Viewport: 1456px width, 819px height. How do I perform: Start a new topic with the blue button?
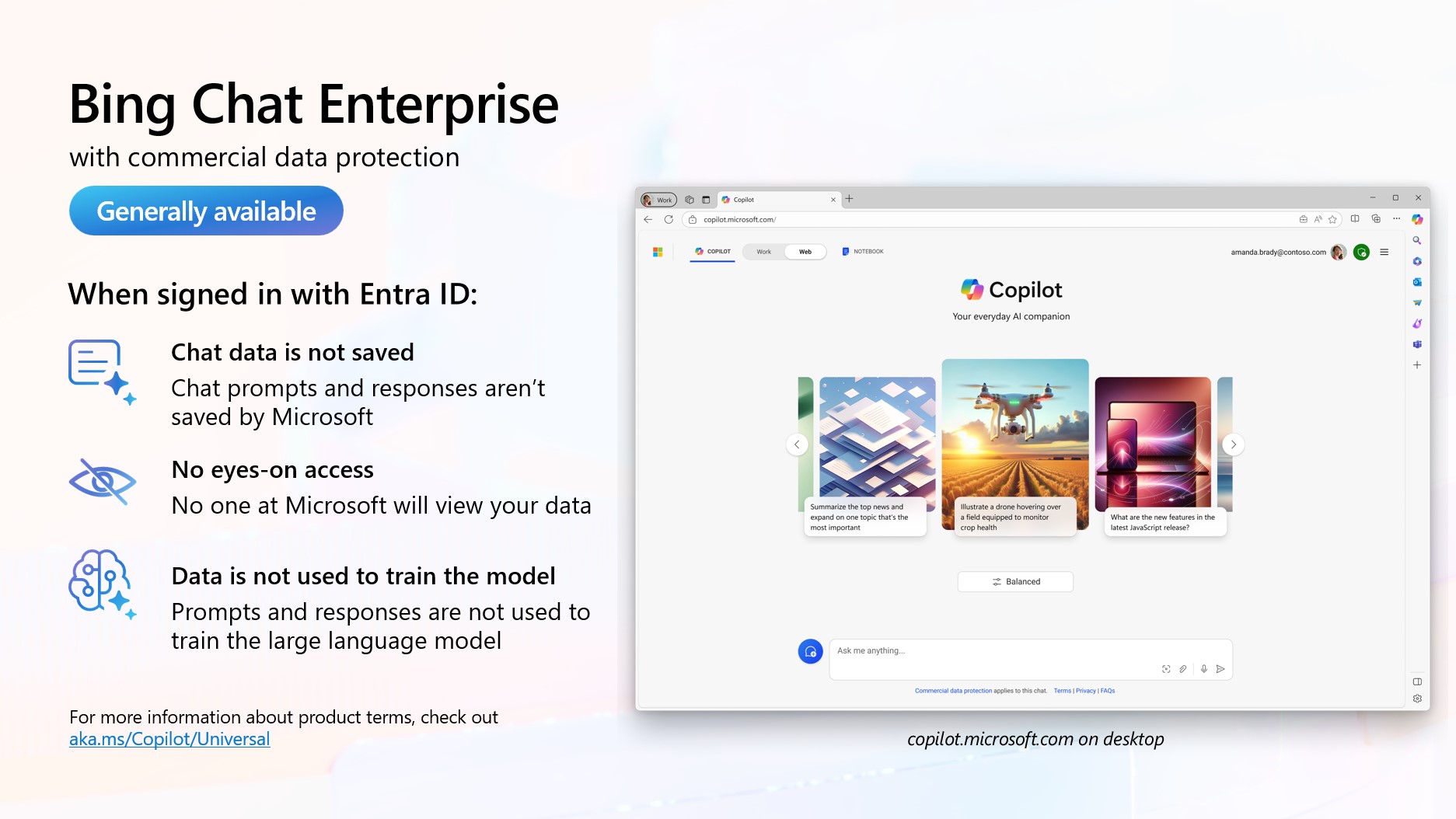click(x=811, y=651)
